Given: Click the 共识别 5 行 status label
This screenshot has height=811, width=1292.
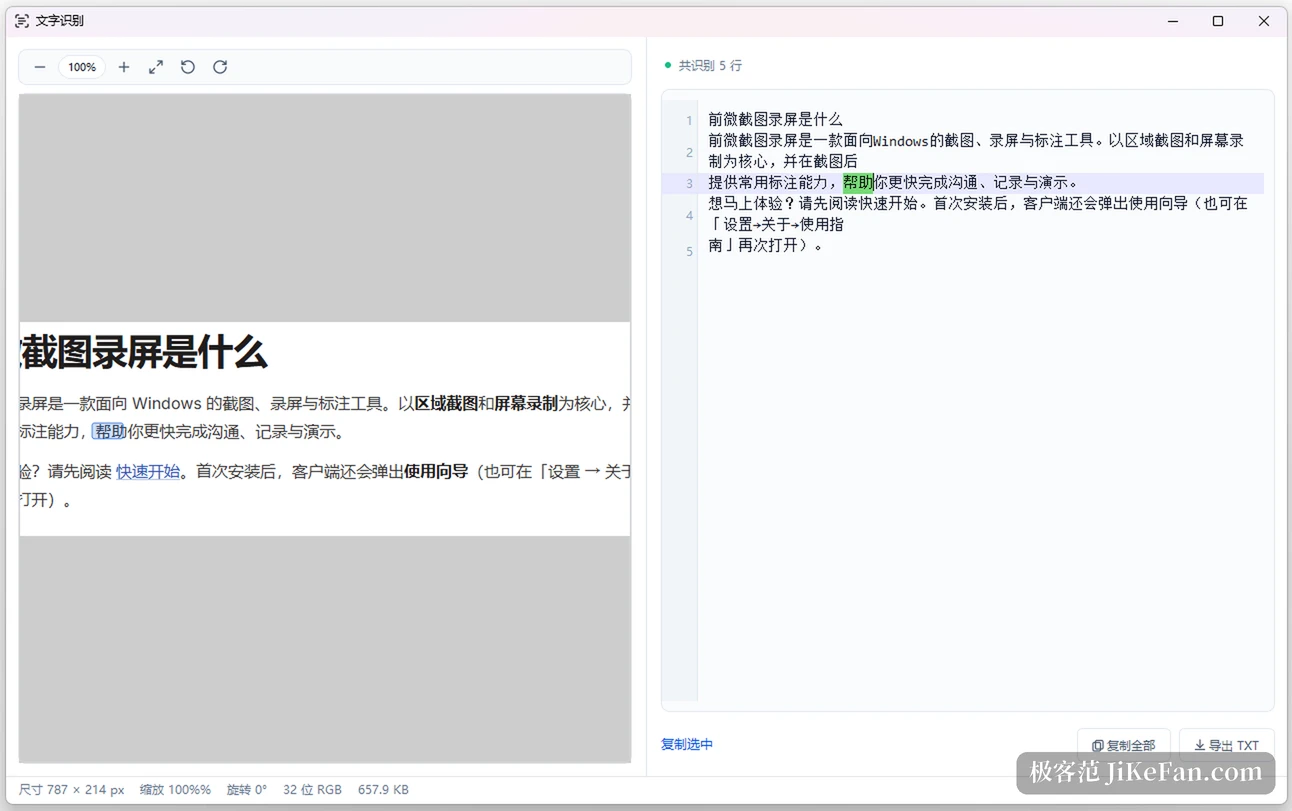Looking at the screenshot, I should [x=710, y=65].
